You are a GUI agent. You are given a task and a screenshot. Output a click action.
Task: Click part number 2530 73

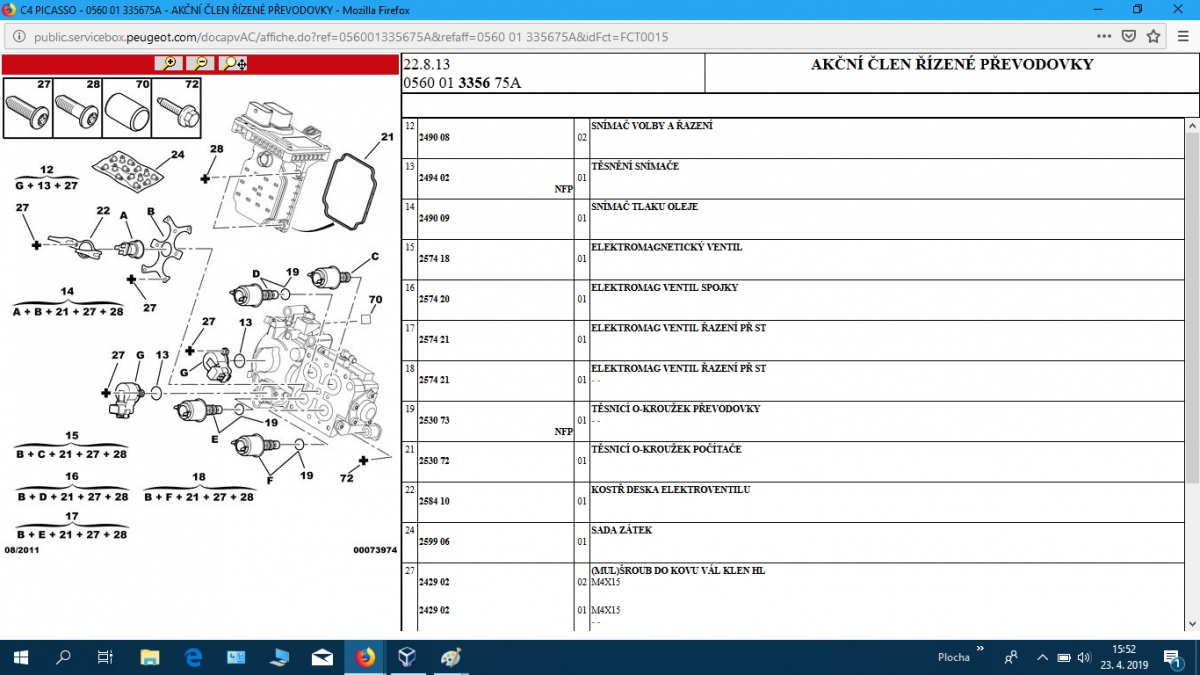[x=434, y=421]
